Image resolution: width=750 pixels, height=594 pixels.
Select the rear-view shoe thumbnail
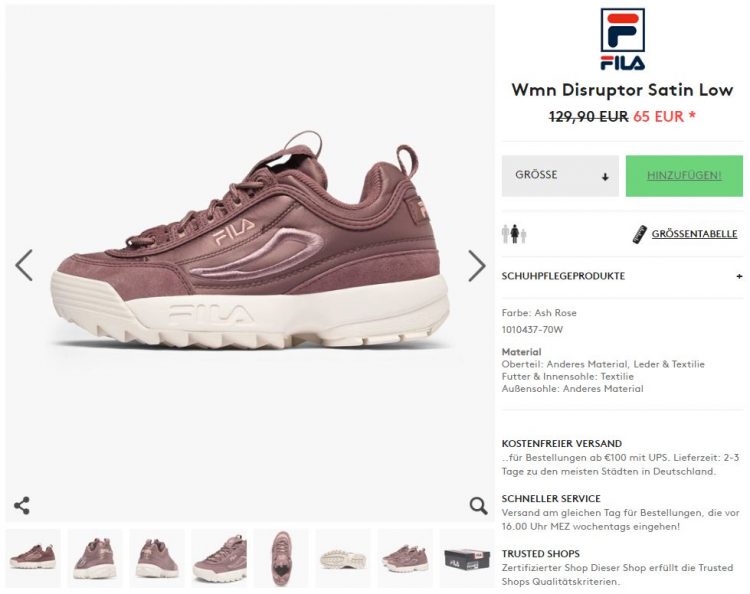(x=157, y=558)
